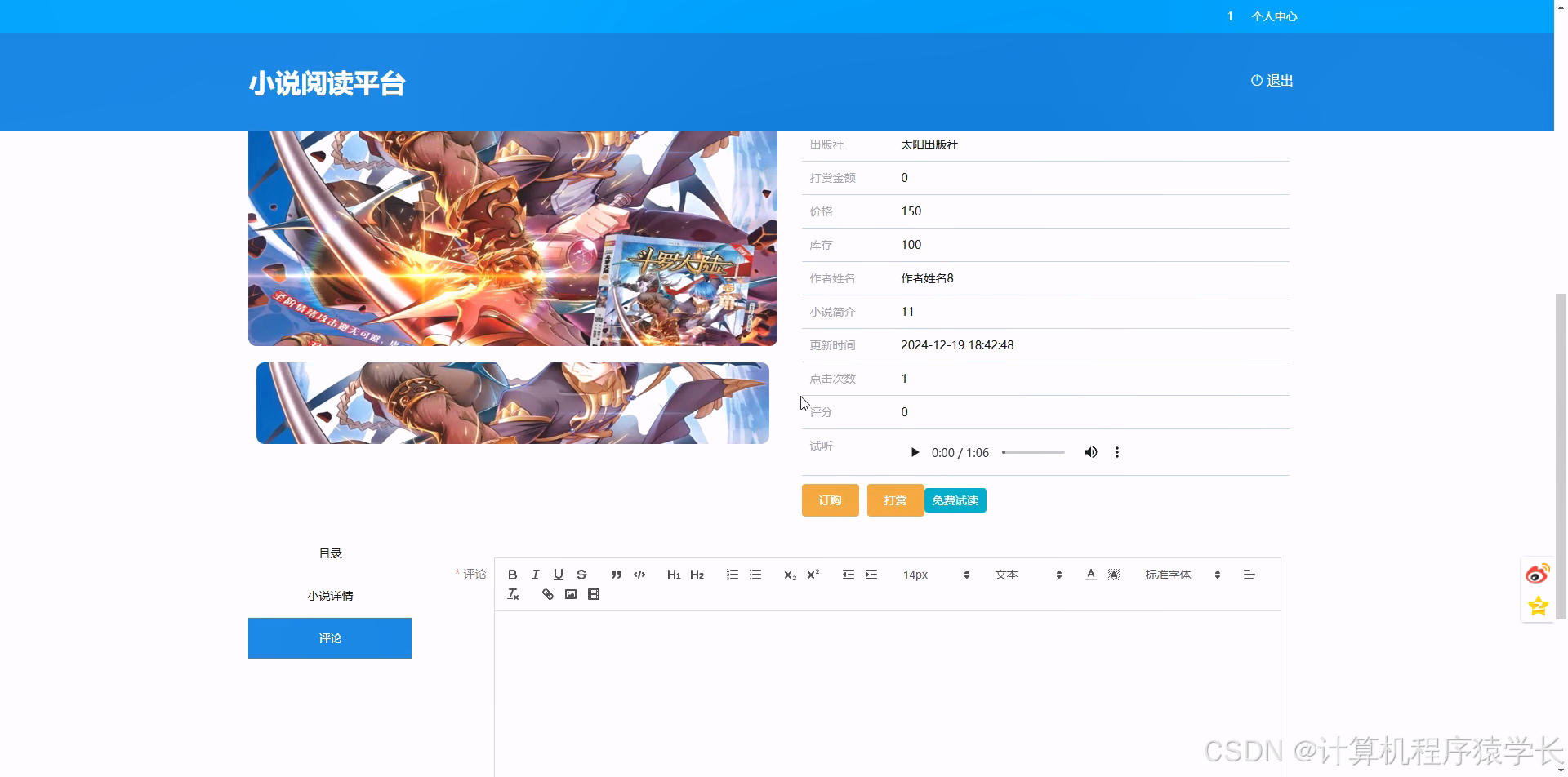The width and height of the screenshot is (1568, 777).
Task: Clear text formatting in the editor
Action: [513, 594]
